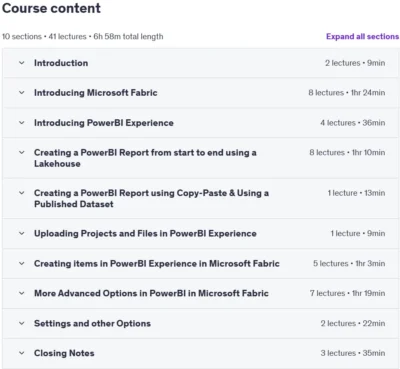
Task: Expand the Closing Notes chevron
Action: tap(22, 353)
